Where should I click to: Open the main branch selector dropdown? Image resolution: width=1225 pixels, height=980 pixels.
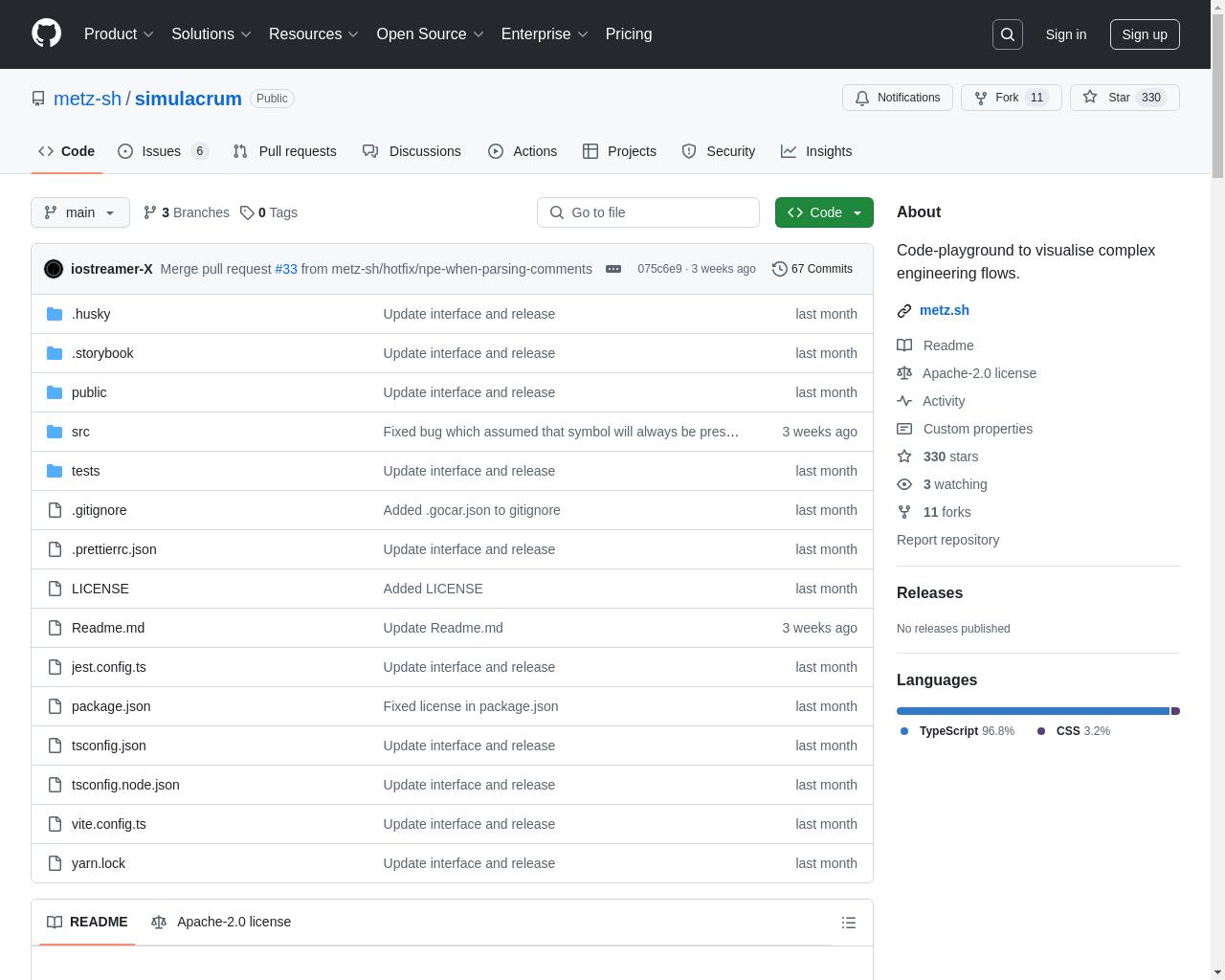tap(80, 212)
